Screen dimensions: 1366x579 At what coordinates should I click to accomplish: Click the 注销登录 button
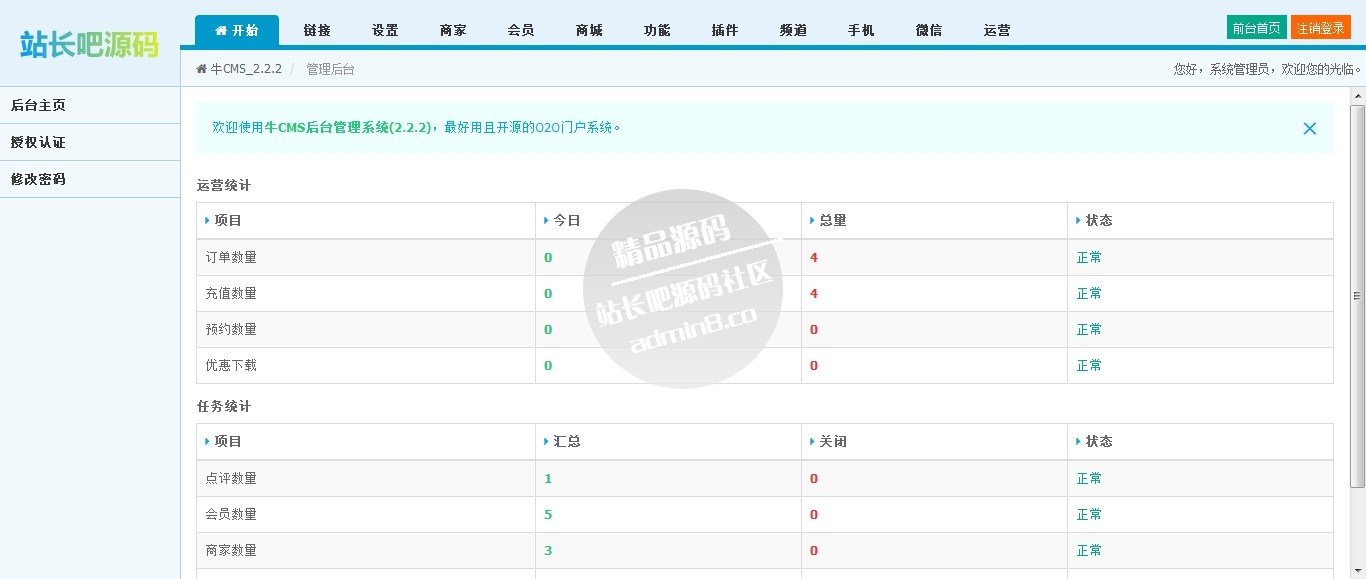pos(1321,27)
